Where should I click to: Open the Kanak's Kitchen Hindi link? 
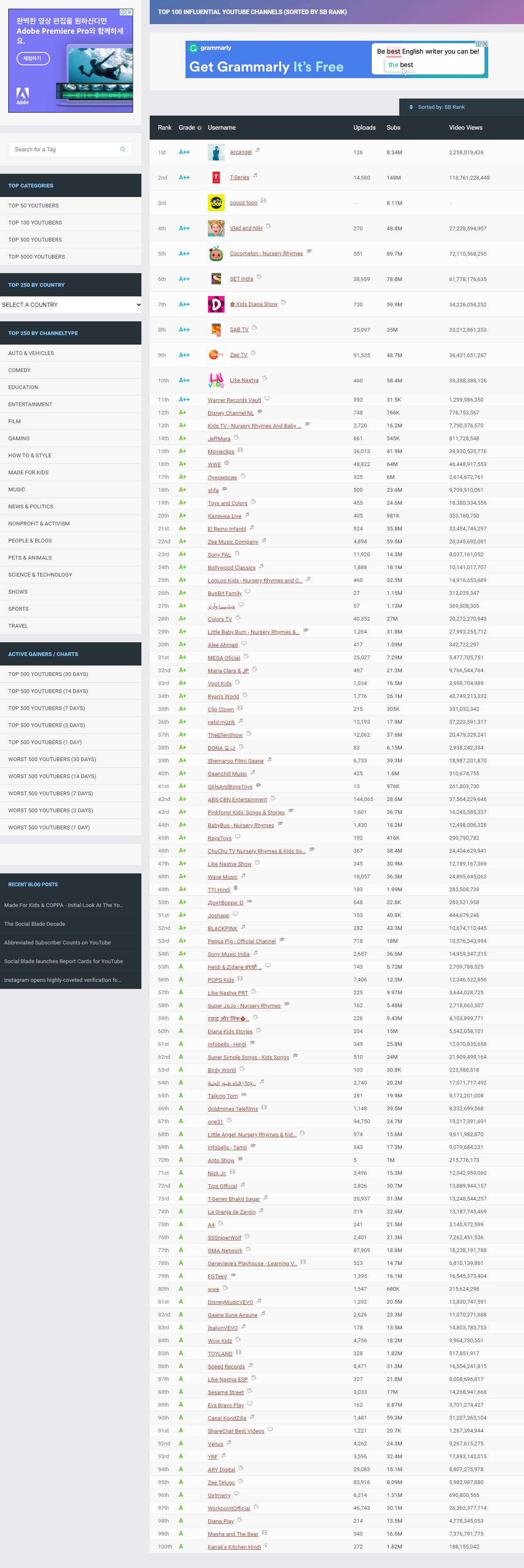coord(234,1547)
